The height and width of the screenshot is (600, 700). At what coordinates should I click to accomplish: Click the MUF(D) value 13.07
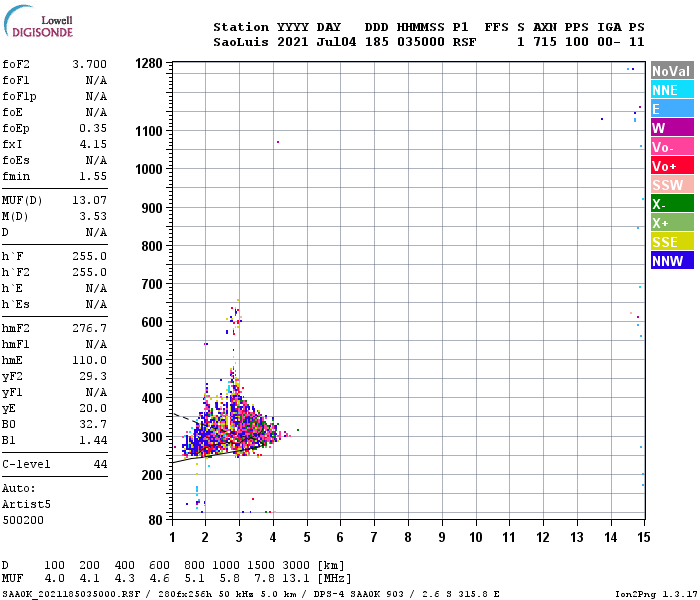coord(89,200)
